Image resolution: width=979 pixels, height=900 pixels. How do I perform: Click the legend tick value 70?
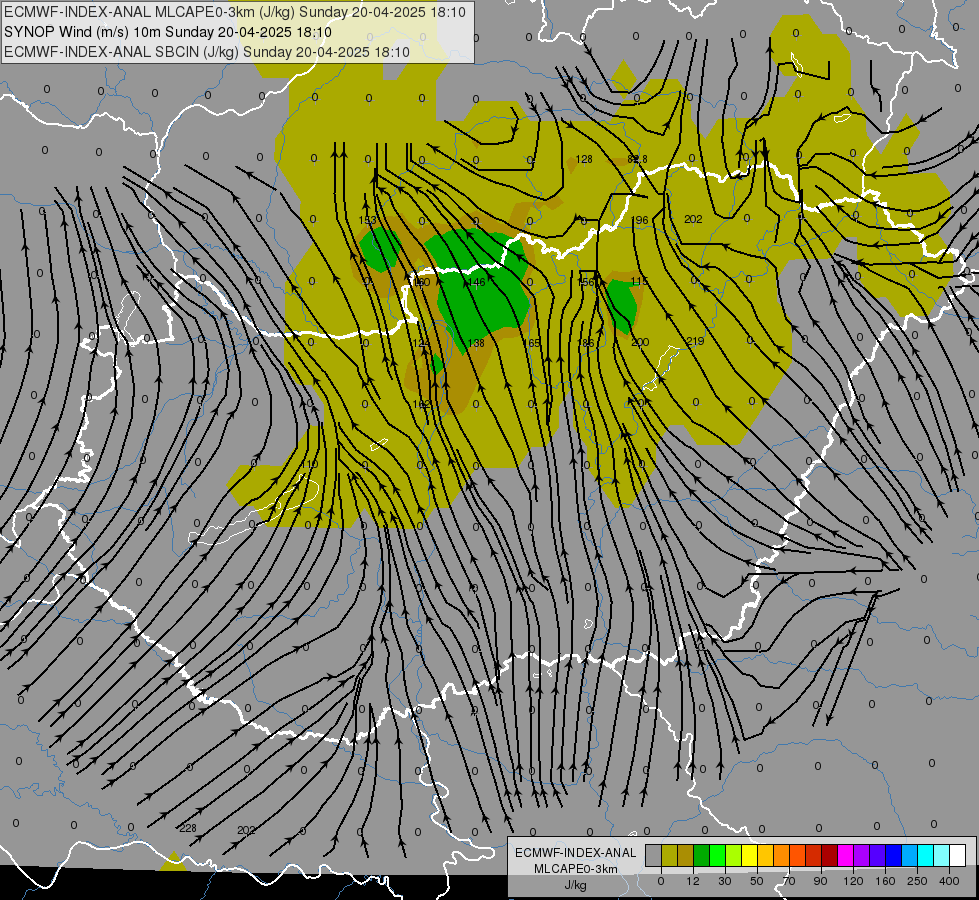click(x=789, y=881)
